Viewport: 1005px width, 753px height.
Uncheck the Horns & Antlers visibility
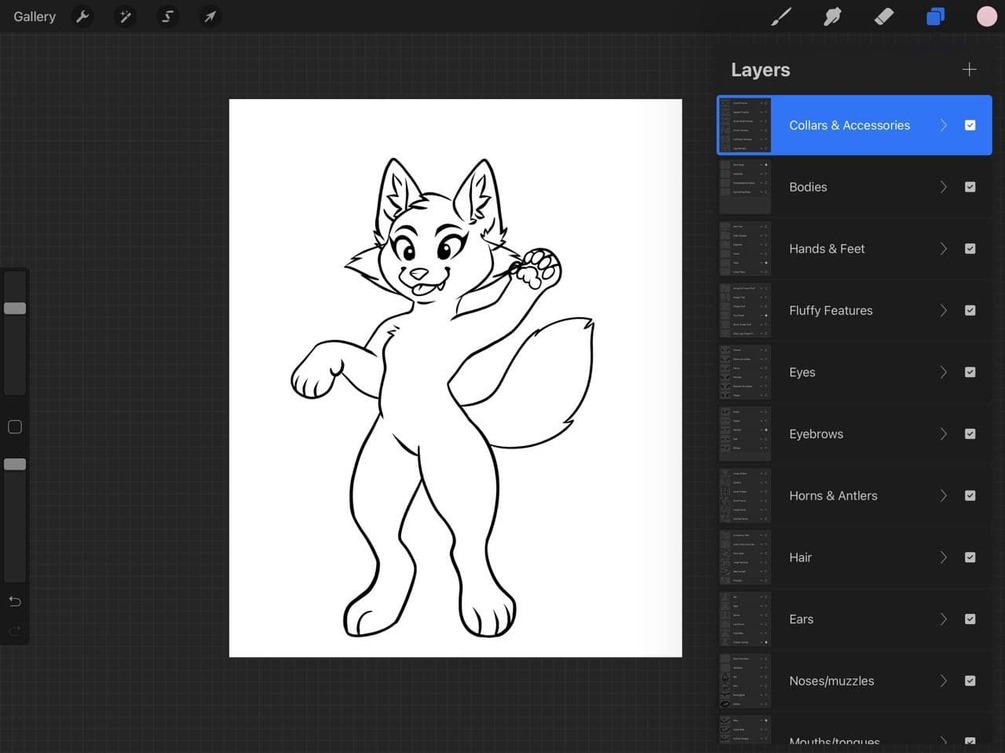pyautogui.click(x=970, y=495)
